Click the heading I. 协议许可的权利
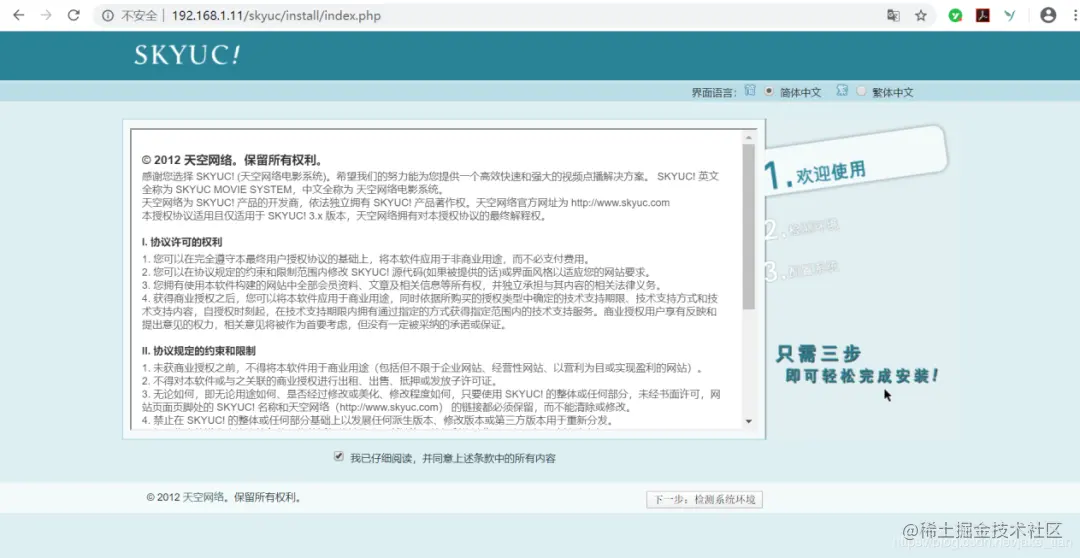Image resolution: width=1080 pixels, height=558 pixels. (182, 242)
